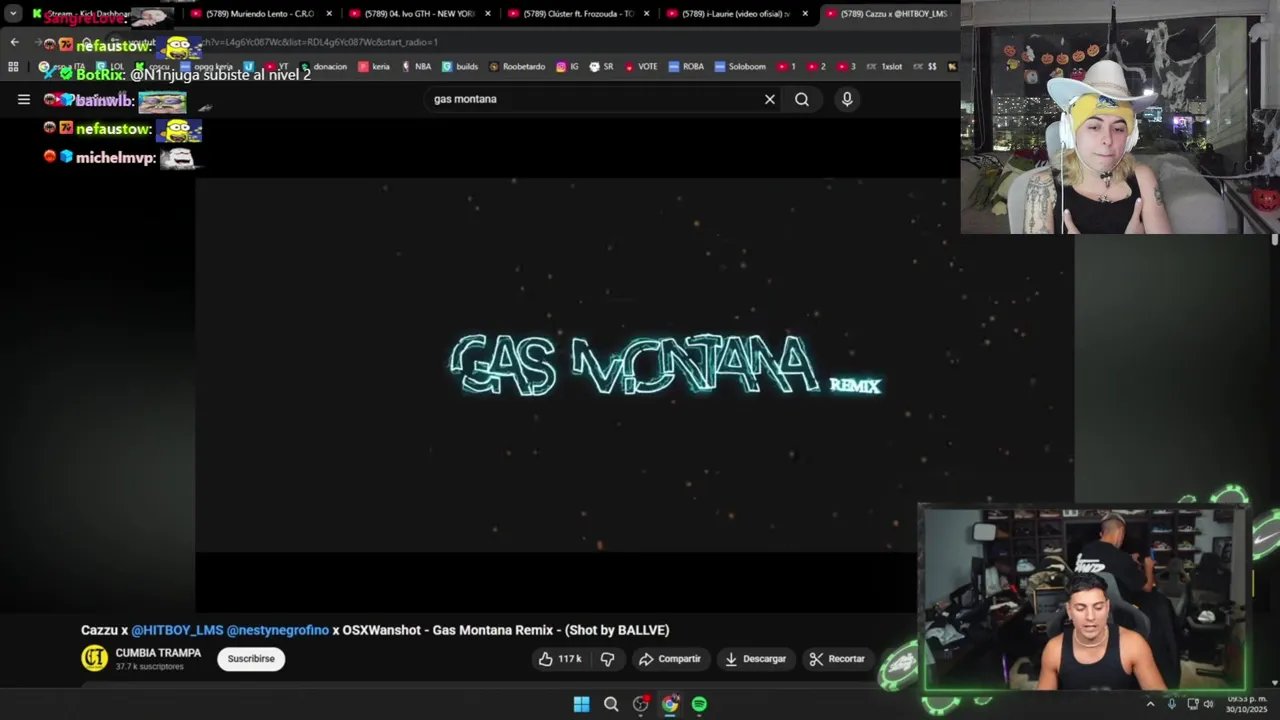Screen dimensions: 1280x720
Task: Open the Soloboom bookmark
Action: 740,67
